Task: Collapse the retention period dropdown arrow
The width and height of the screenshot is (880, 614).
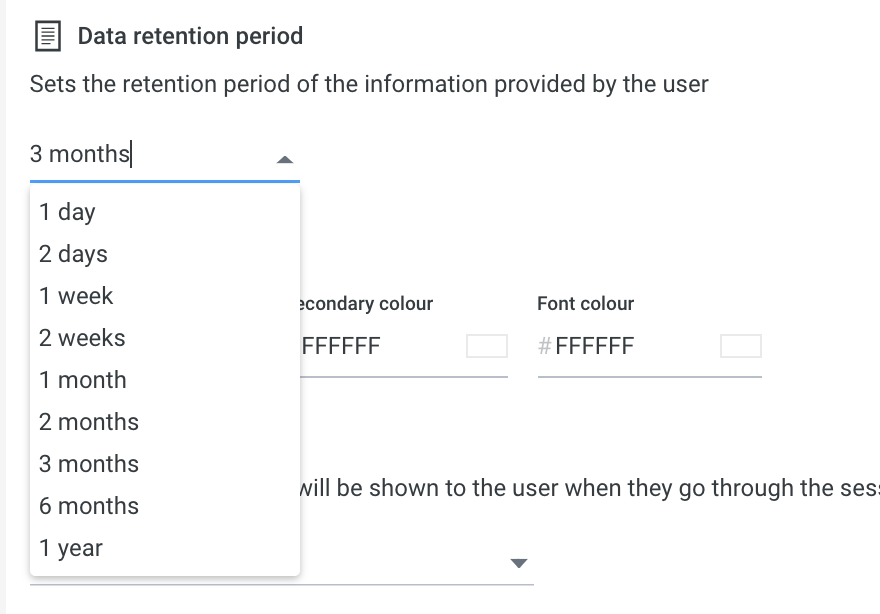Action: click(285, 160)
